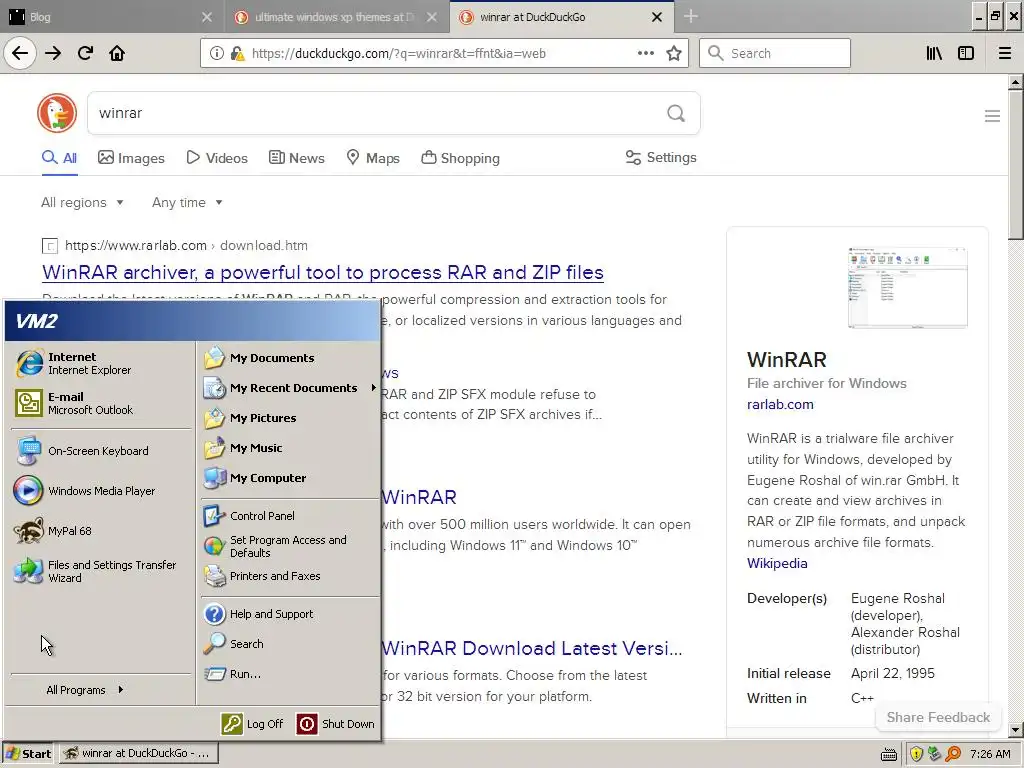
Task: Open WinRAR Download Latest Version link
Action: point(532,648)
